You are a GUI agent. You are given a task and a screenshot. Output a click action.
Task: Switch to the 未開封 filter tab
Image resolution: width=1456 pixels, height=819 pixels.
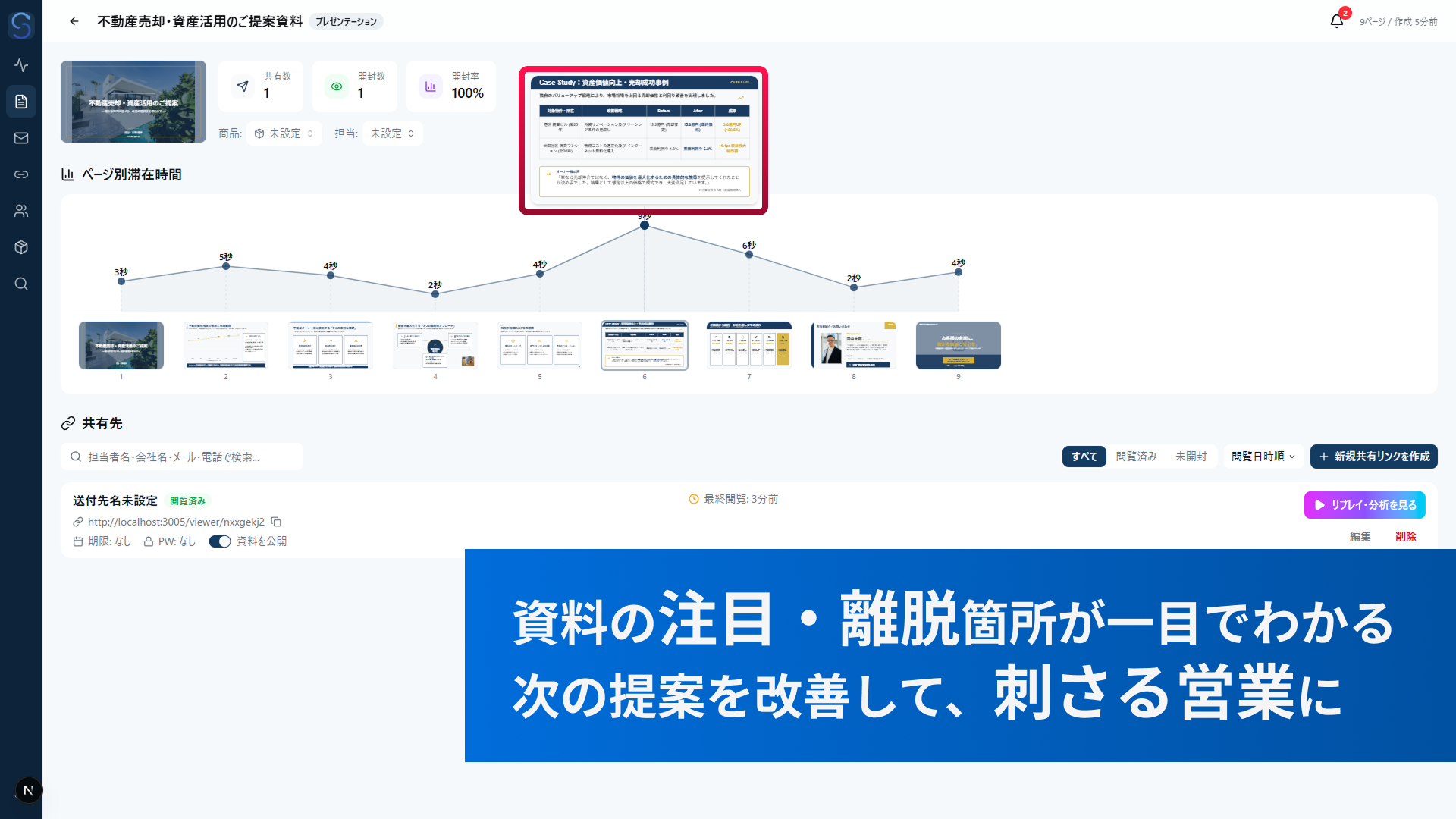click(1191, 457)
